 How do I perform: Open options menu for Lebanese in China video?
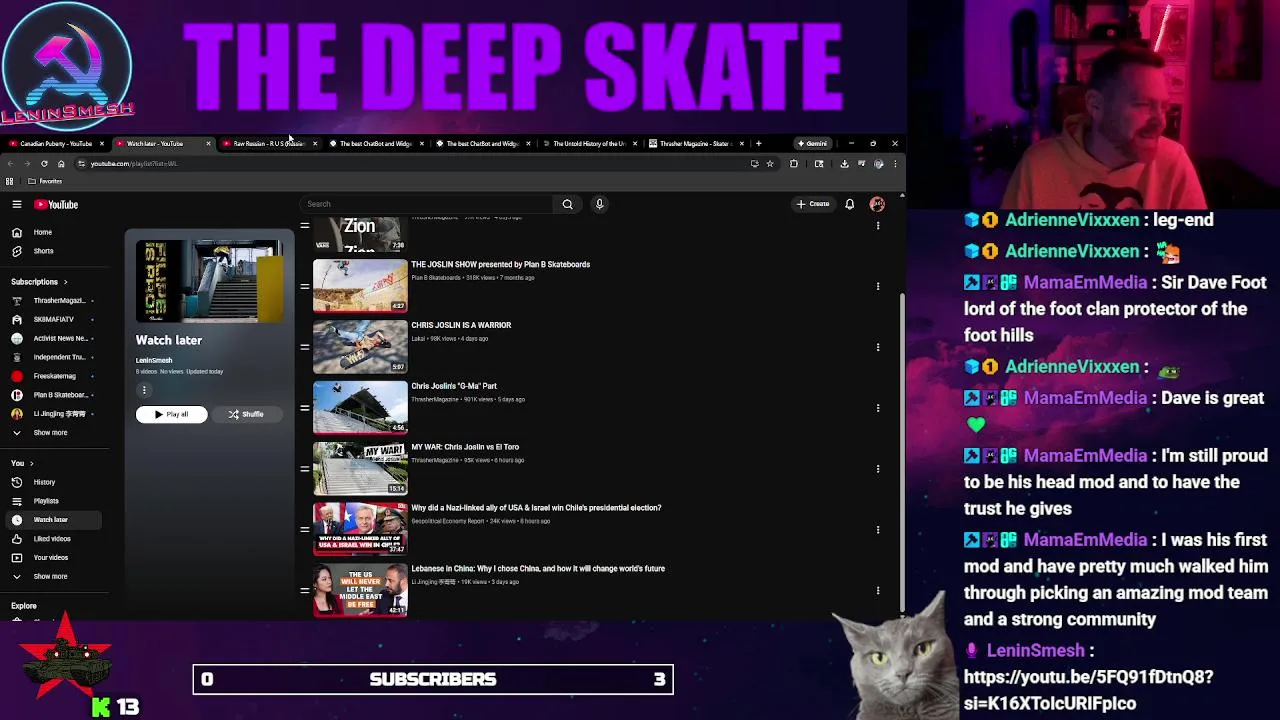[x=878, y=591]
